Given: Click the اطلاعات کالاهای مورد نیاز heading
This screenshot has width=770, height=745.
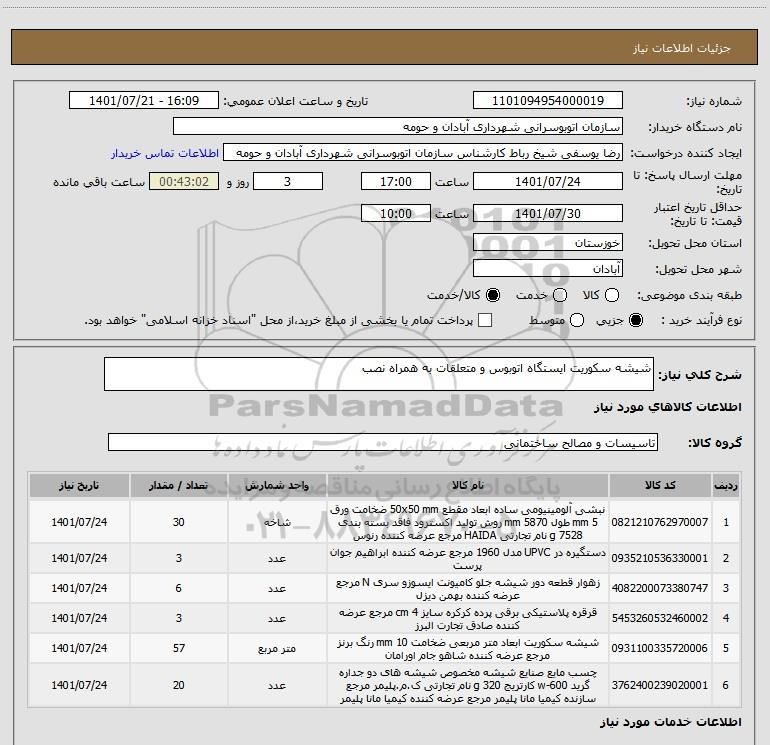Looking at the screenshot, I should point(668,407).
